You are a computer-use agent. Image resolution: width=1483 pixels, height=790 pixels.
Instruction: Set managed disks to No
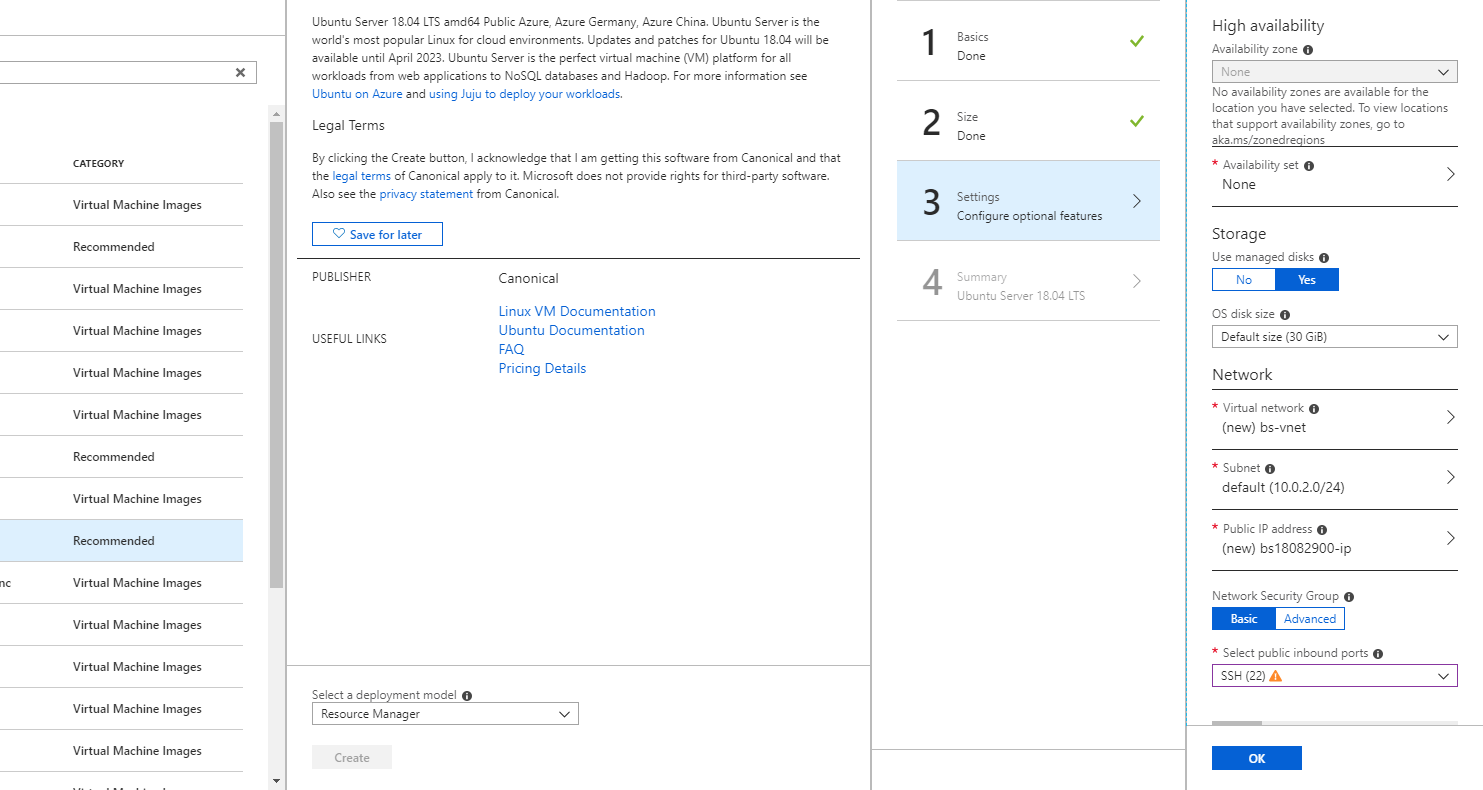[1243, 280]
